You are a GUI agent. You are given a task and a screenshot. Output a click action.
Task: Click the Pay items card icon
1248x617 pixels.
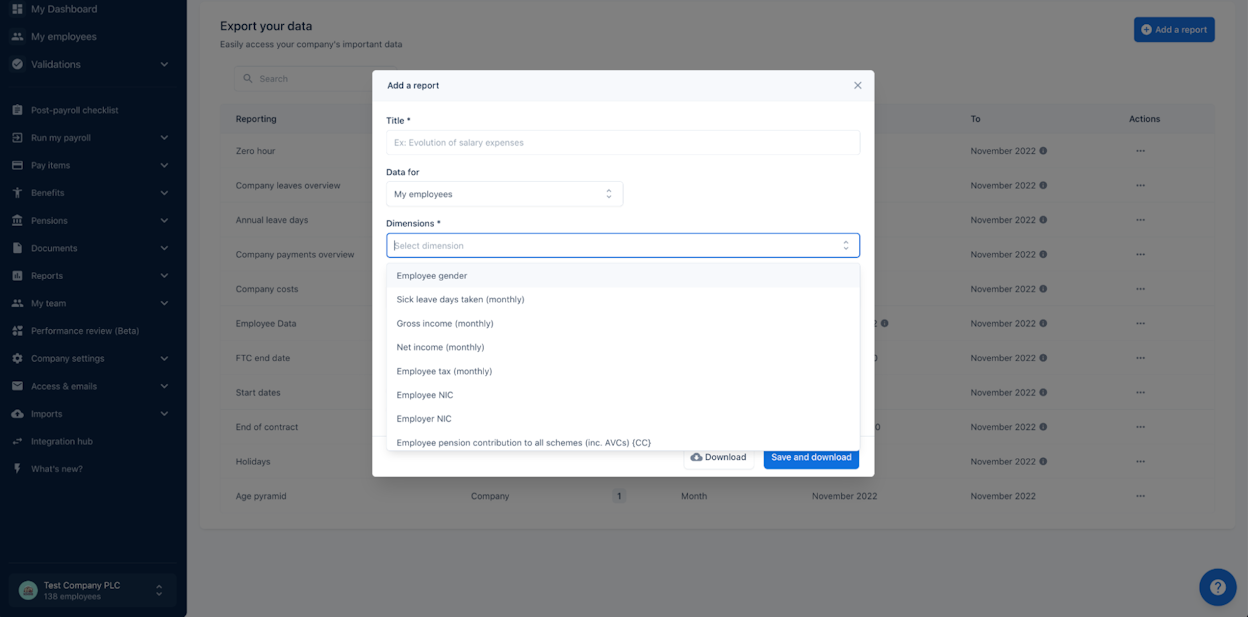click(17, 165)
